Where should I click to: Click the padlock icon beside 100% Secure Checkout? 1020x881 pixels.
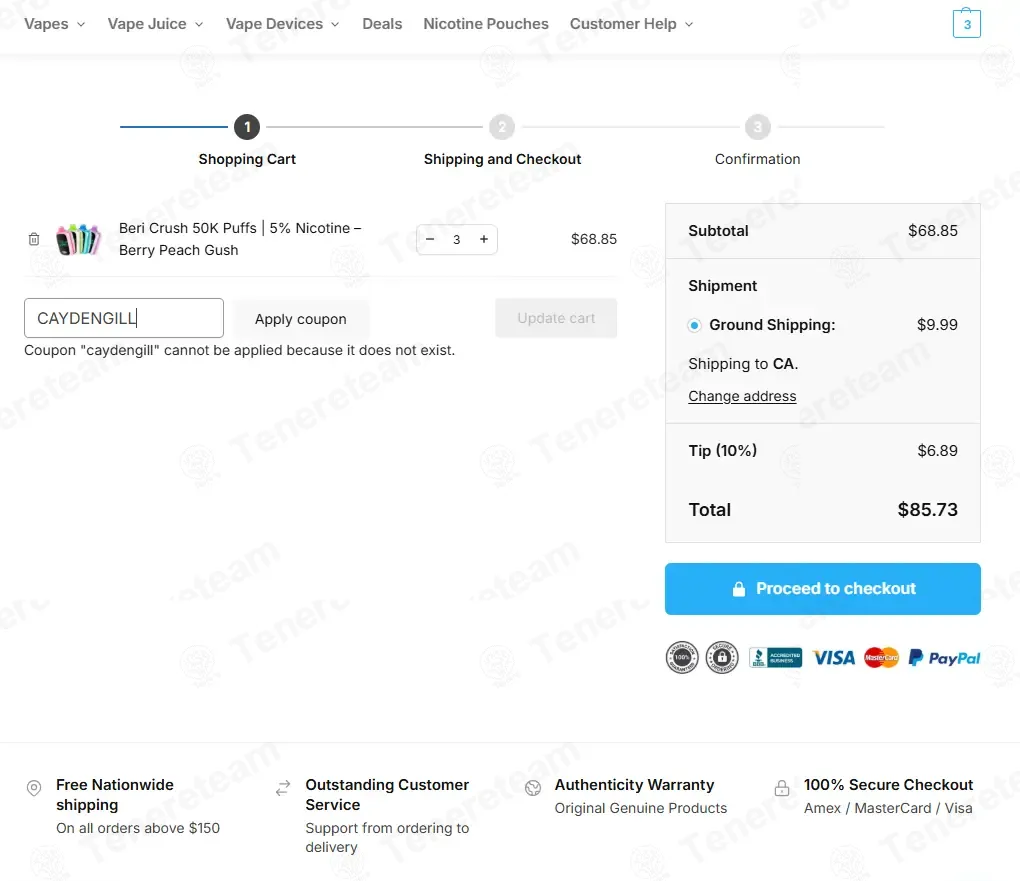tap(782, 788)
